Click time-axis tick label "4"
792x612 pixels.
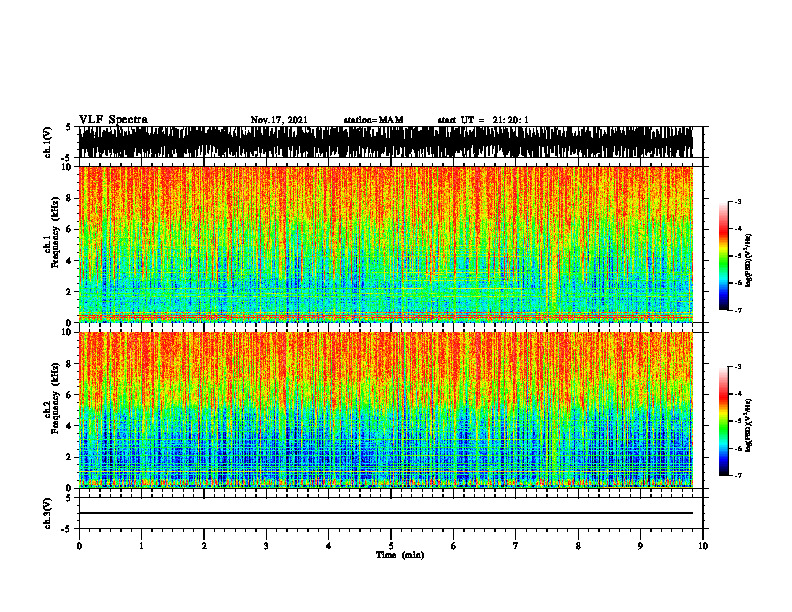(x=328, y=546)
